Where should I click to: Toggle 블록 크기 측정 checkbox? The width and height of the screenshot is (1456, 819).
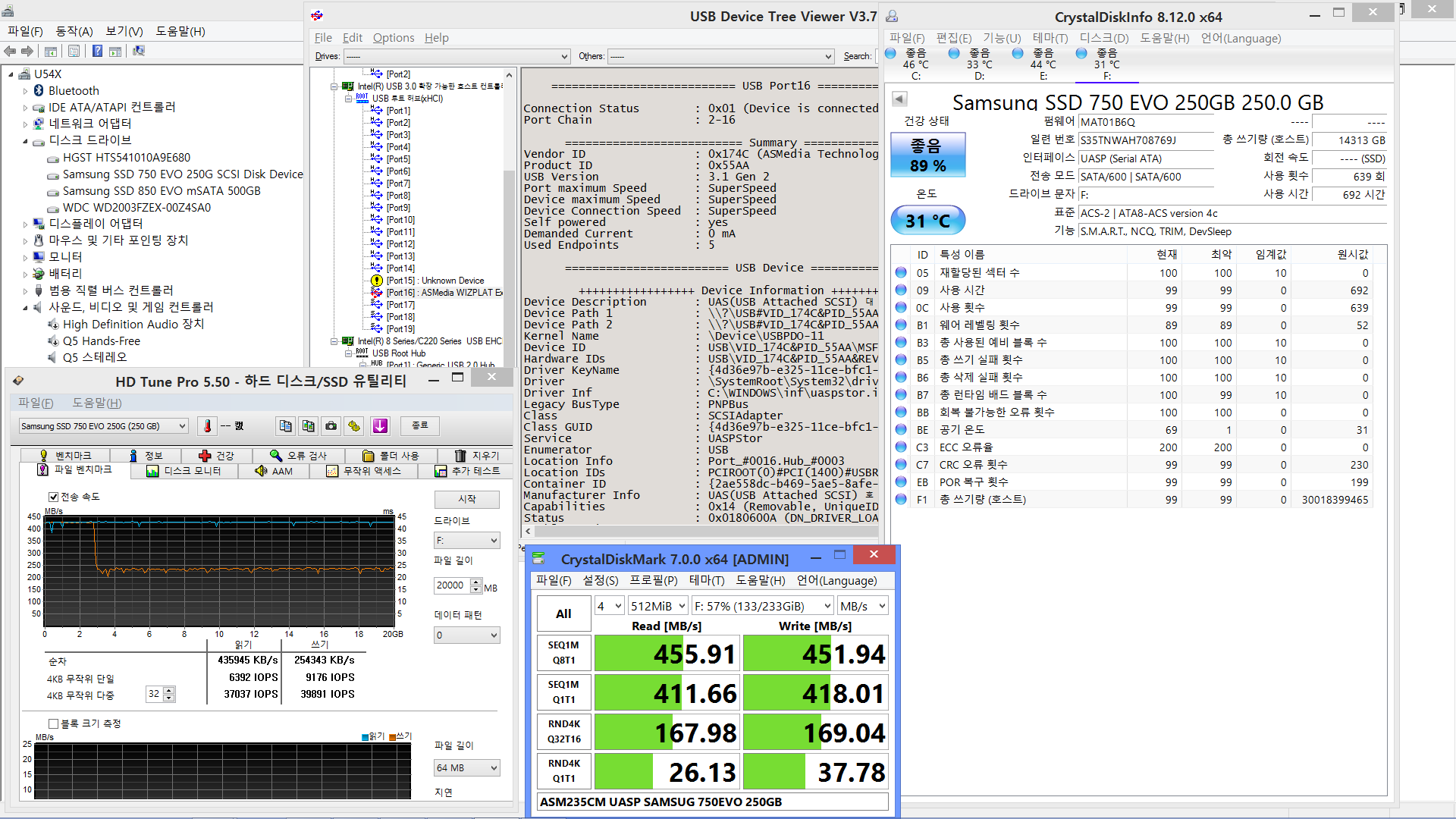[x=53, y=723]
